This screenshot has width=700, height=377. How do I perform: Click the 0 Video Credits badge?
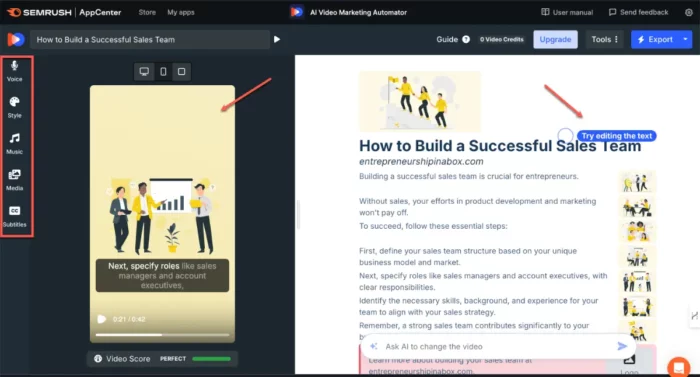(x=501, y=39)
